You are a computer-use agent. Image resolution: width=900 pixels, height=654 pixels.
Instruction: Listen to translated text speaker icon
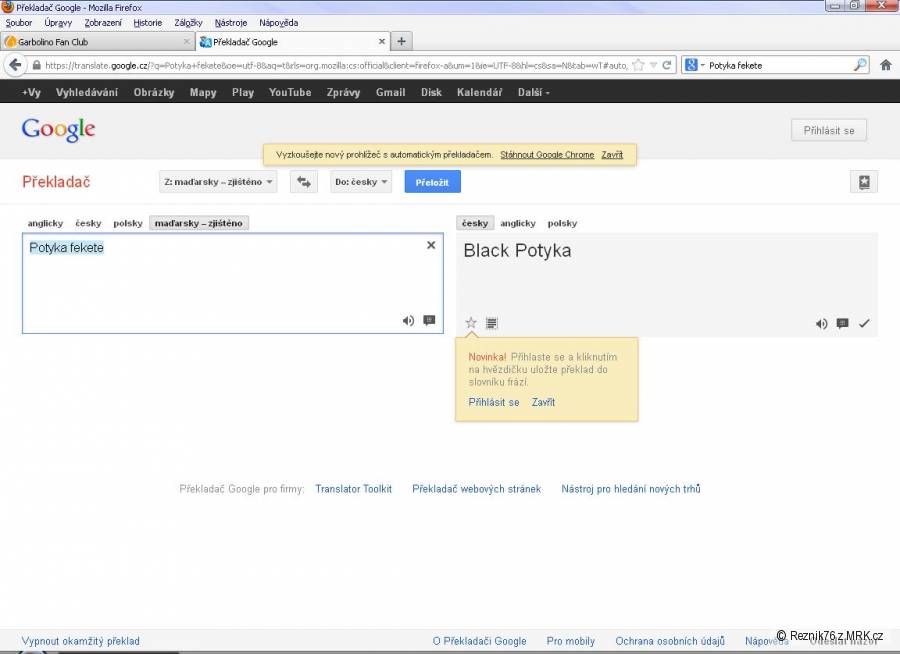821,324
